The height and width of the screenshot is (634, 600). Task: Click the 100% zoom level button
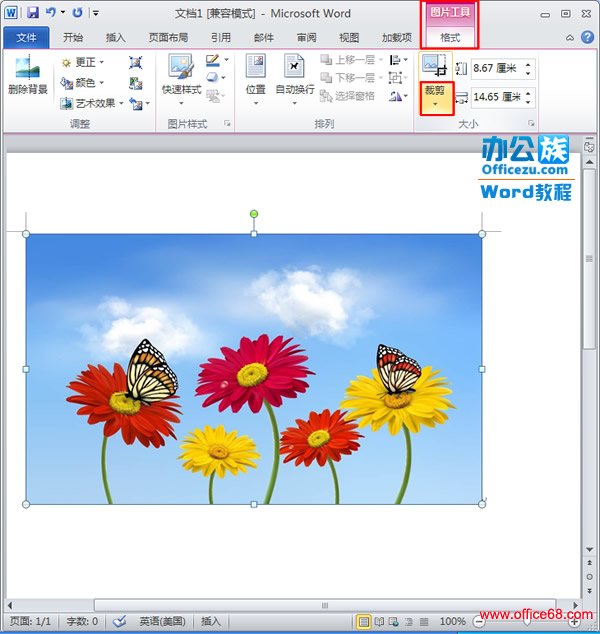tap(452, 621)
